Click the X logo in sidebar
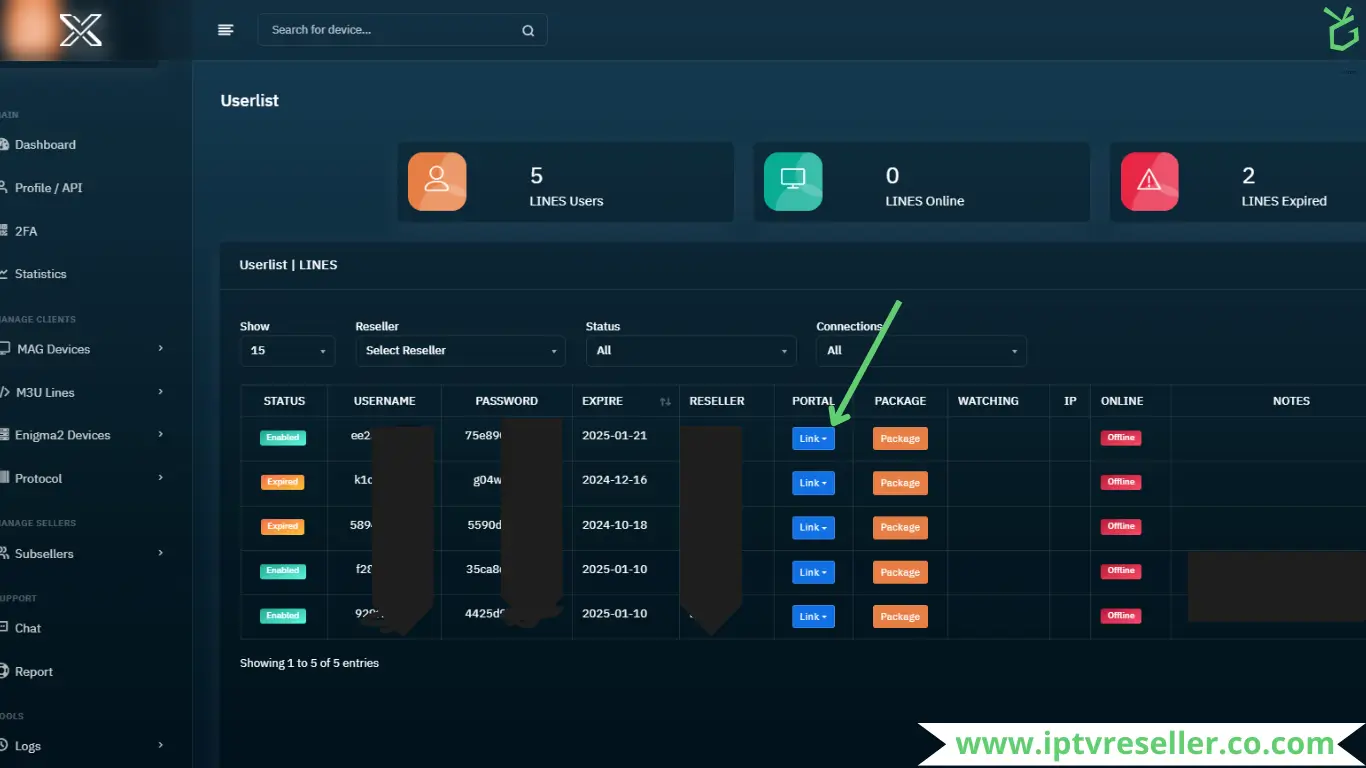The height and width of the screenshot is (768, 1366). pos(81,30)
